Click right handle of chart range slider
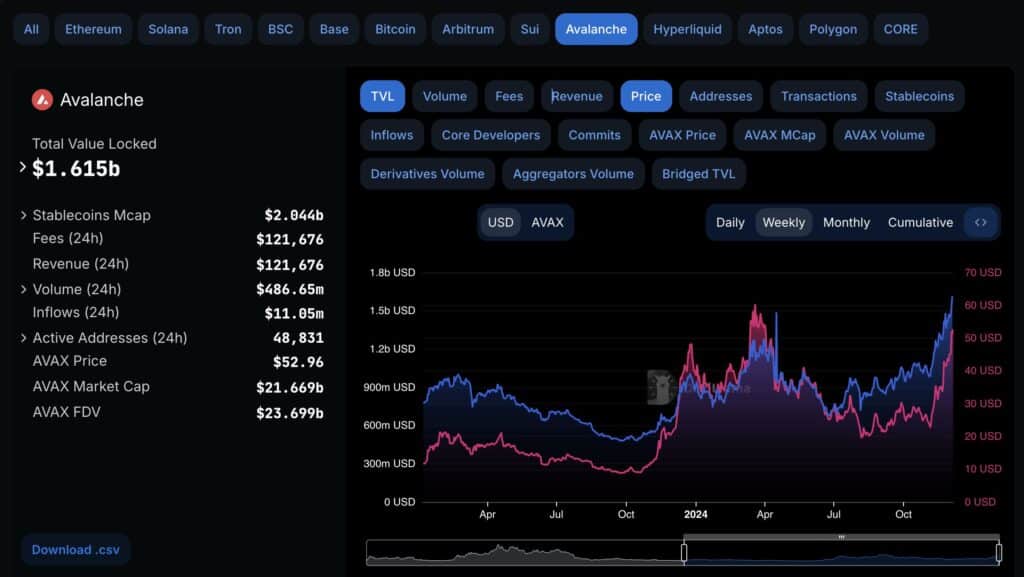Viewport: 1024px width, 577px height. (x=999, y=553)
